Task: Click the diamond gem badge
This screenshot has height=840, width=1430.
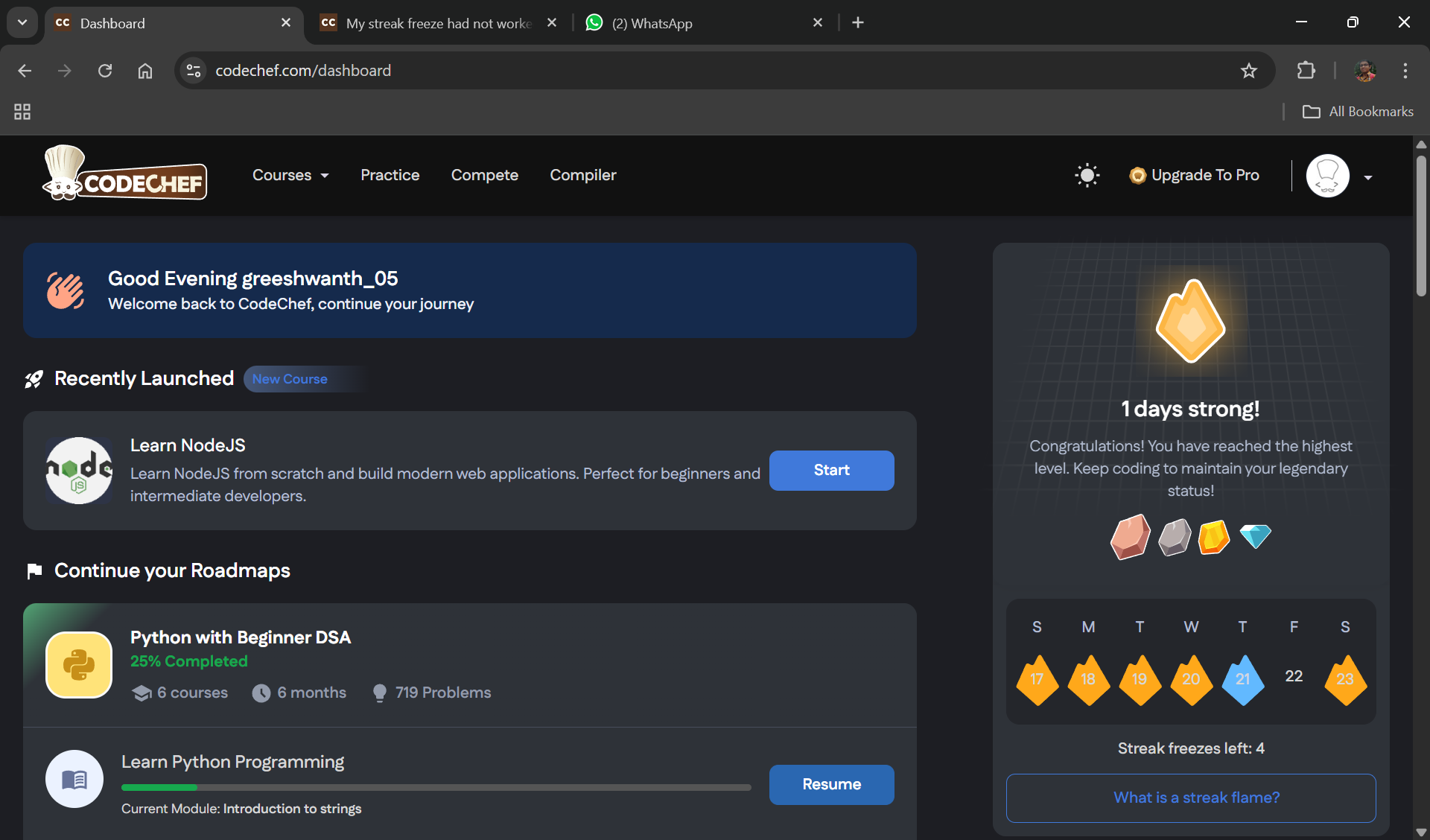Action: coord(1255,535)
